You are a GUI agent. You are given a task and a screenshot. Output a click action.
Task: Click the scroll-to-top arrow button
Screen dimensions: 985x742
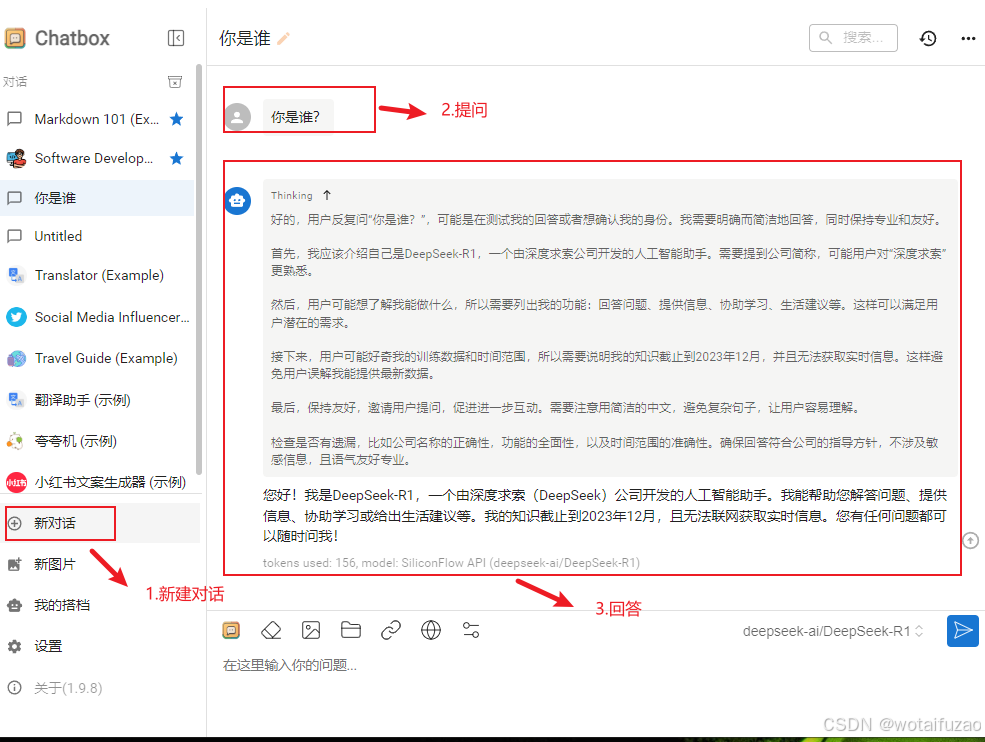(x=971, y=540)
